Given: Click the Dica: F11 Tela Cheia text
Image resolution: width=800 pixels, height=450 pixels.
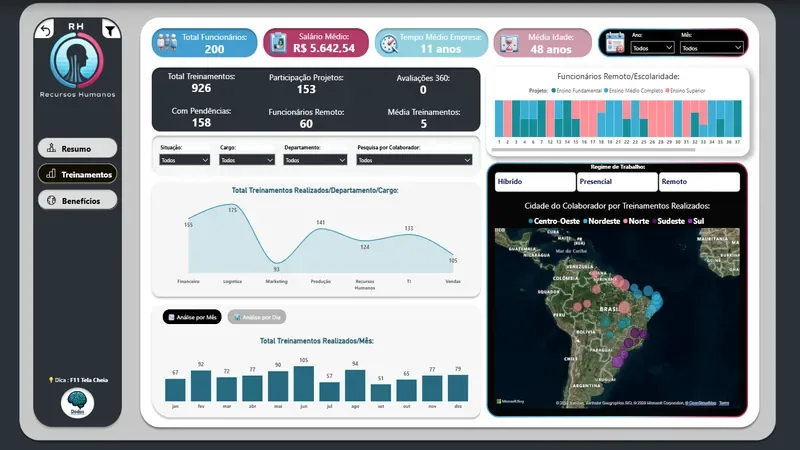Looking at the screenshot, I should [x=81, y=380].
